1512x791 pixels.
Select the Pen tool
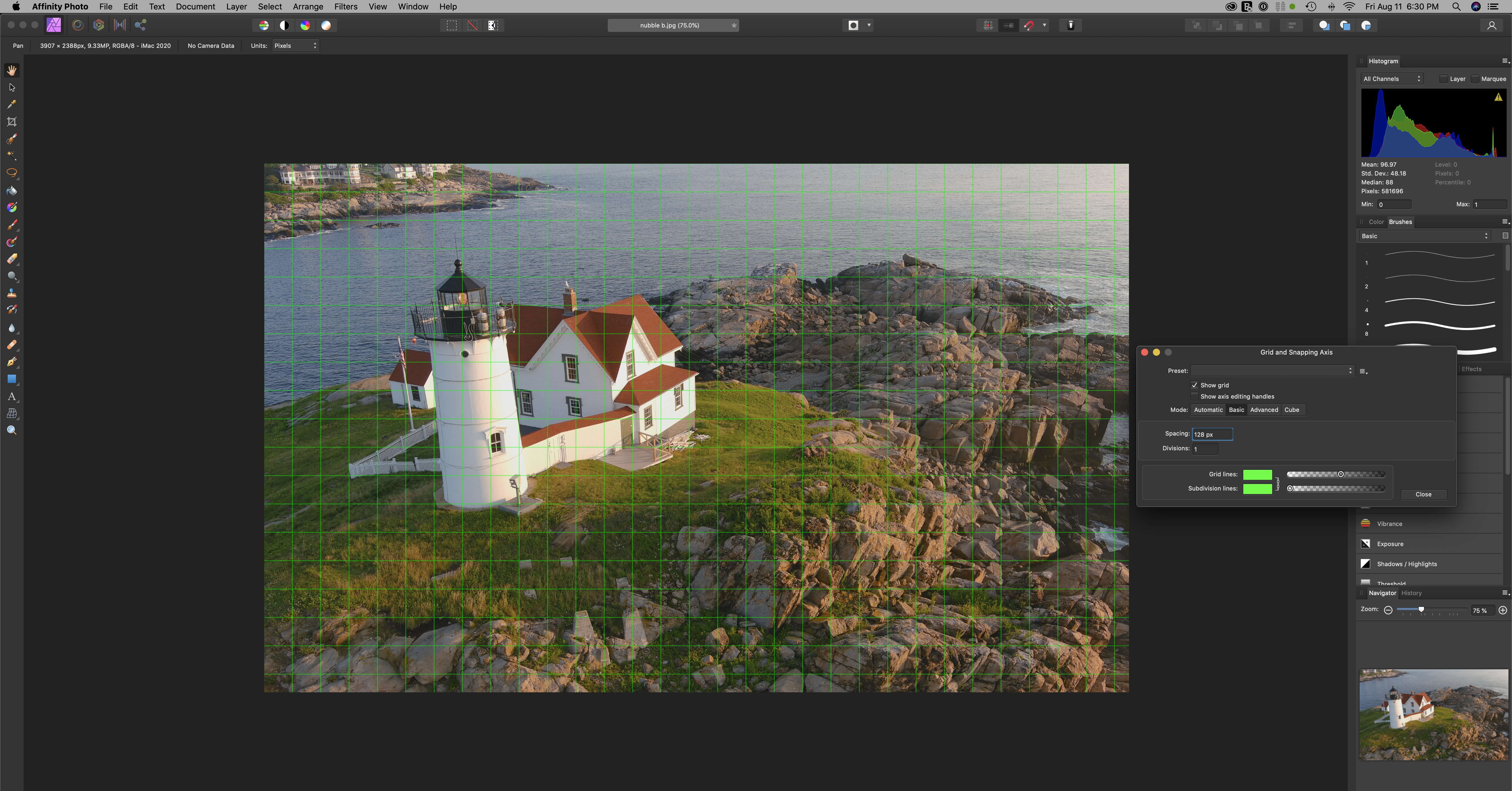pyautogui.click(x=12, y=362)
